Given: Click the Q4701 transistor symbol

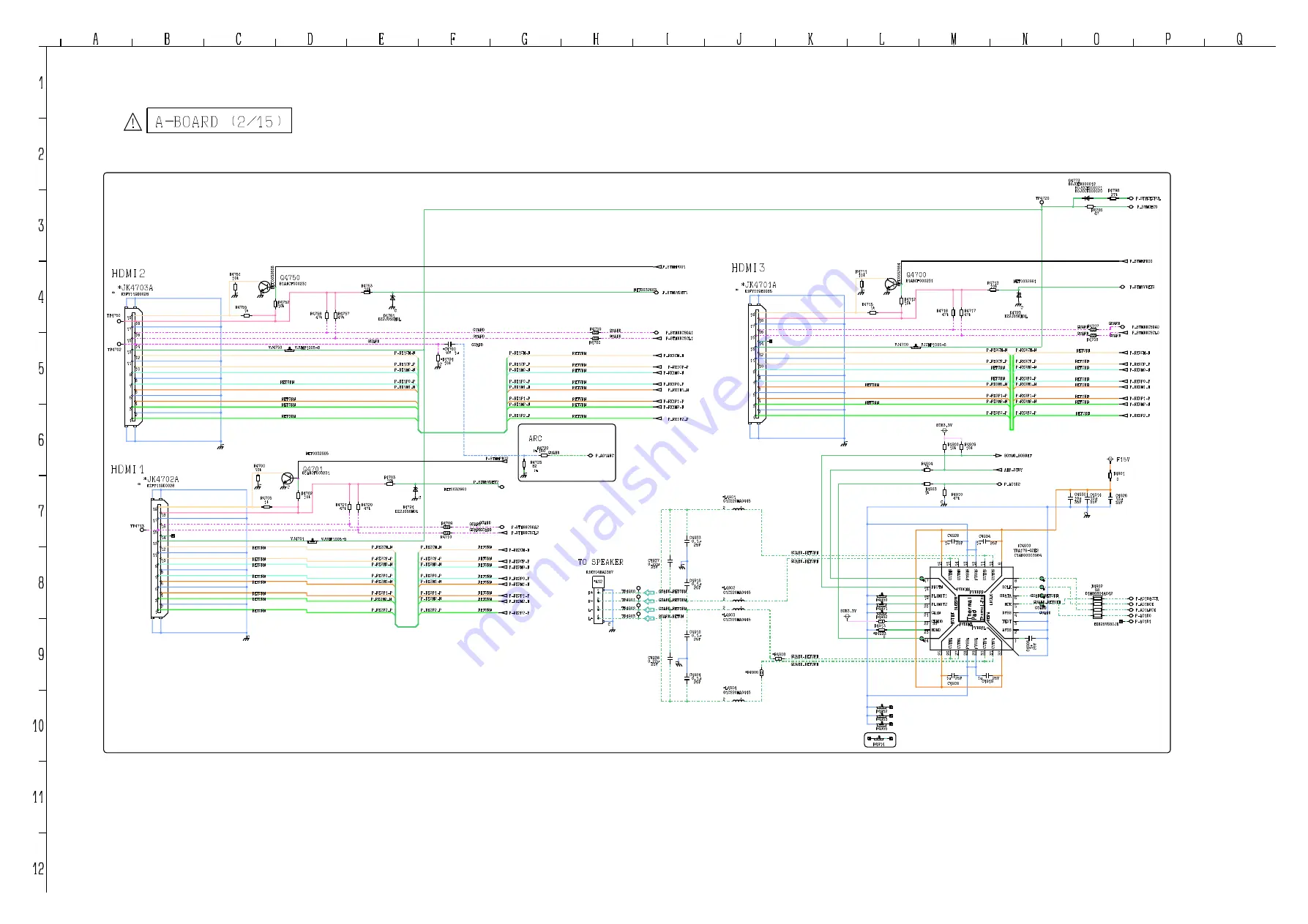Looking at the screenshot, I should (286, 479).
